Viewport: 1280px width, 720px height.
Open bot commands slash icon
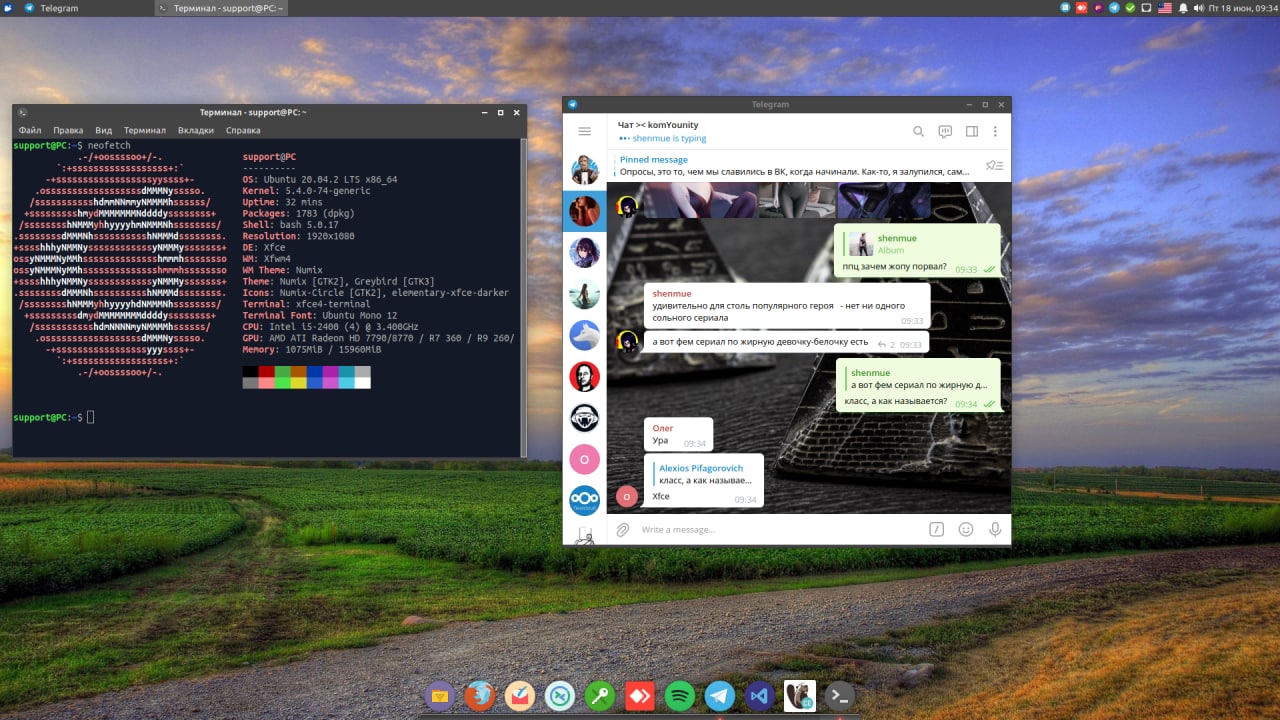[x=937, y=530]
